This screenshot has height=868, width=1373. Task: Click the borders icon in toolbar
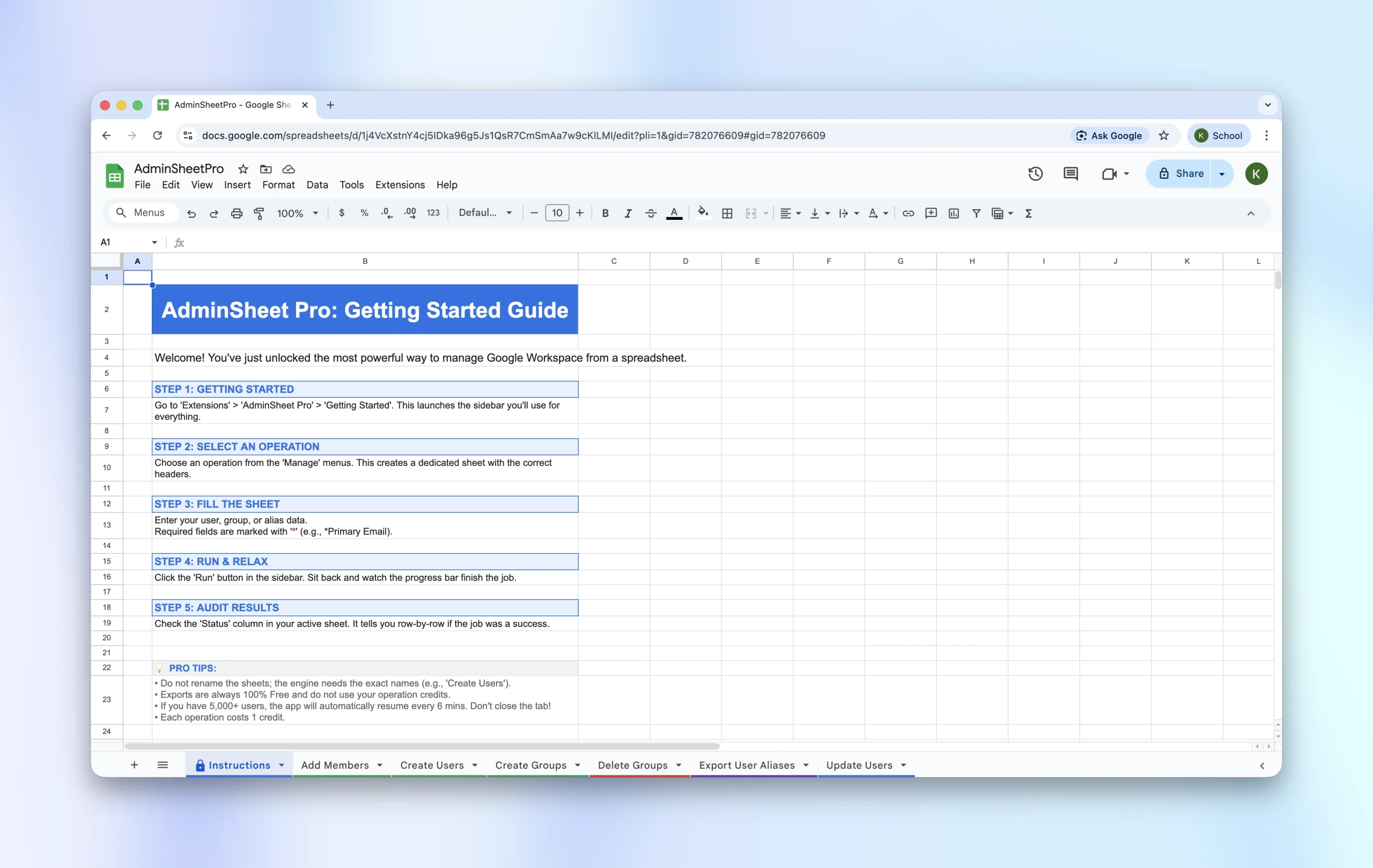[x=727, y=213]
